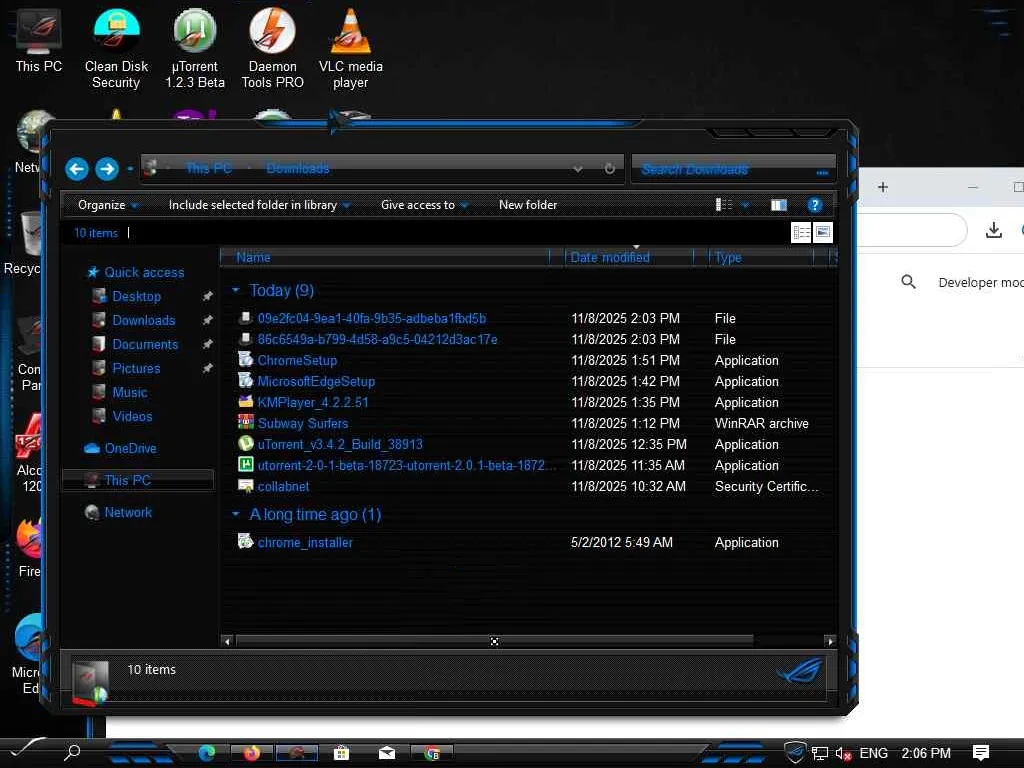
Task: Open view options dropdown arrow beside view icon
Action: click(x=744, y=205)
